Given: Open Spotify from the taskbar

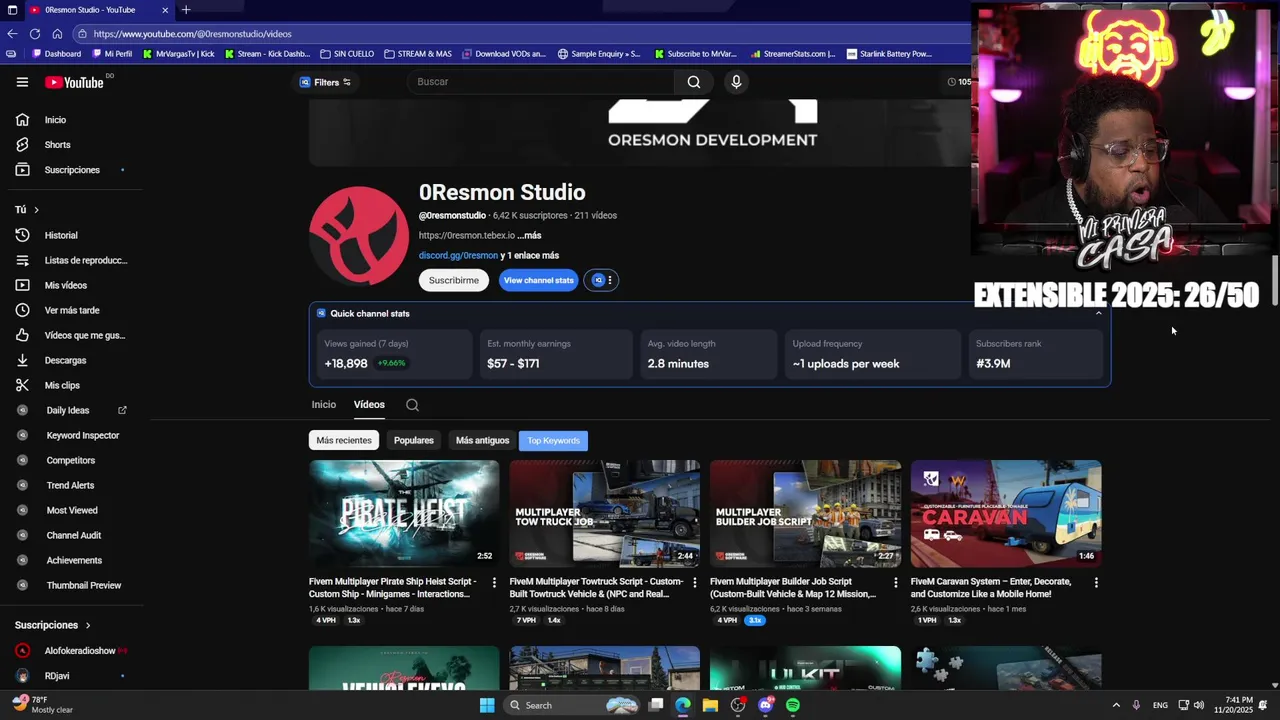Looking at the screenshot, I should (793, 705).
